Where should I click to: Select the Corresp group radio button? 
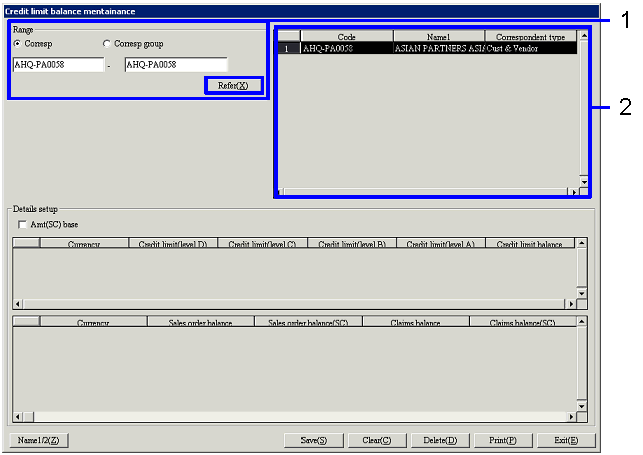107,43
